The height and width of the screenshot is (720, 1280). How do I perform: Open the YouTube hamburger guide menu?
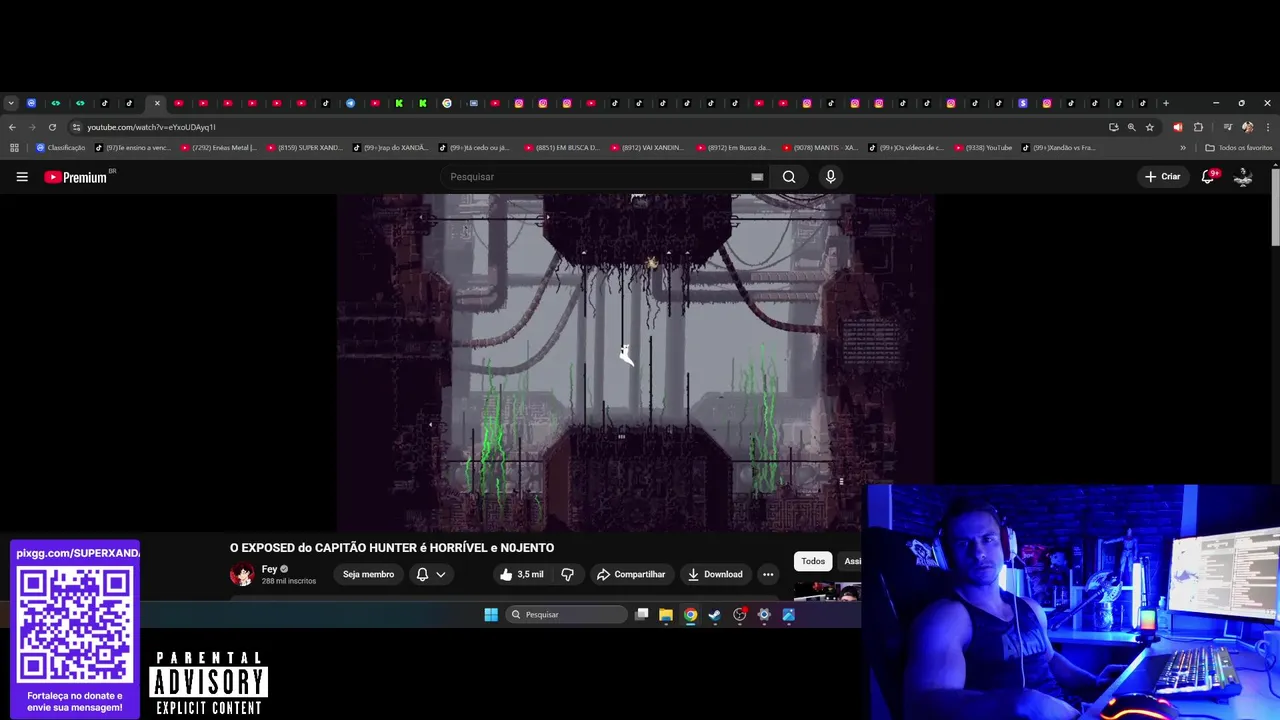point(22,177)
